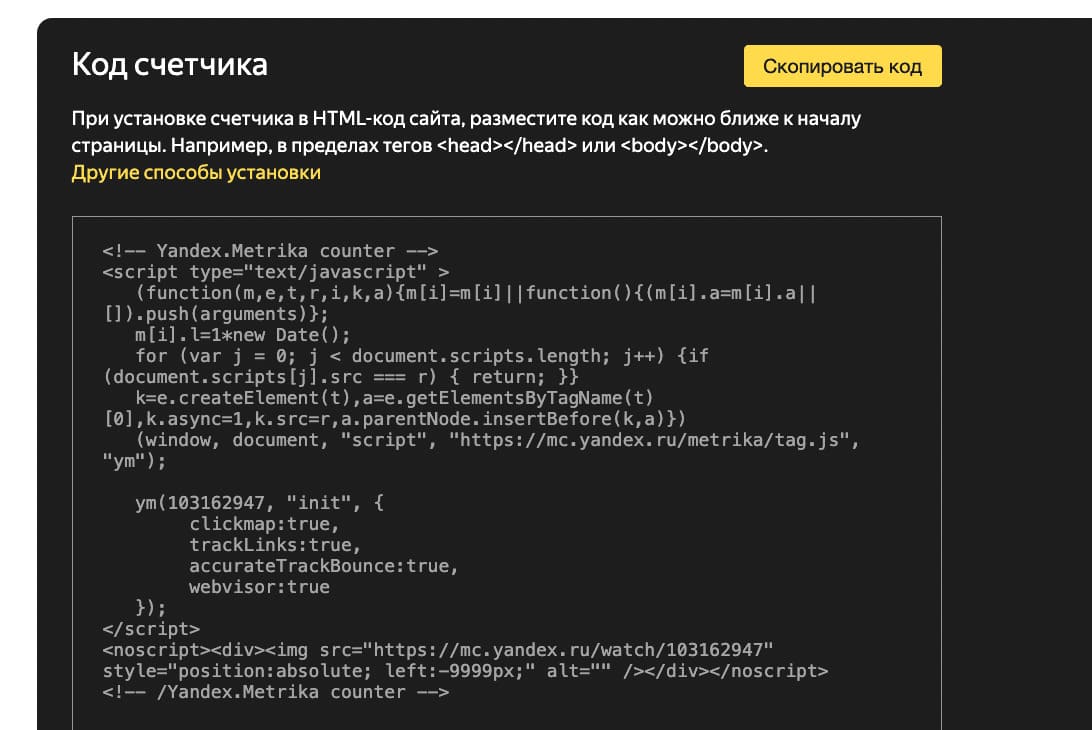Click the '[]).push(arguments)};' code line
The height and width of the screenshot is (730, 1092).
(215, 314)
